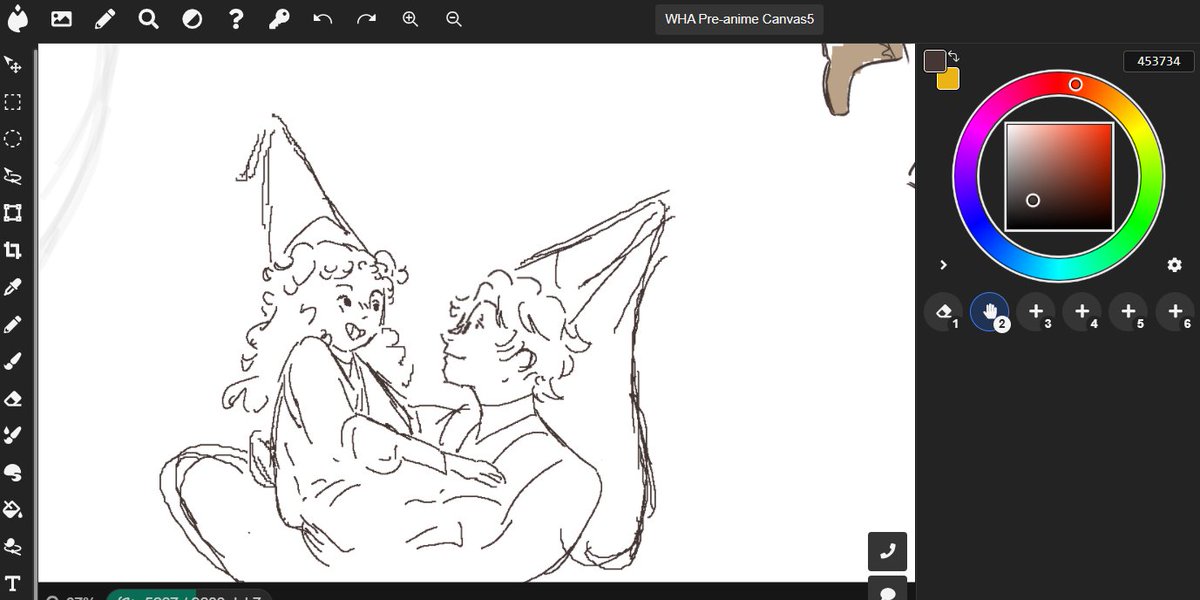Select the Crop tool
1200x600 pixels.
click(13, 250)
